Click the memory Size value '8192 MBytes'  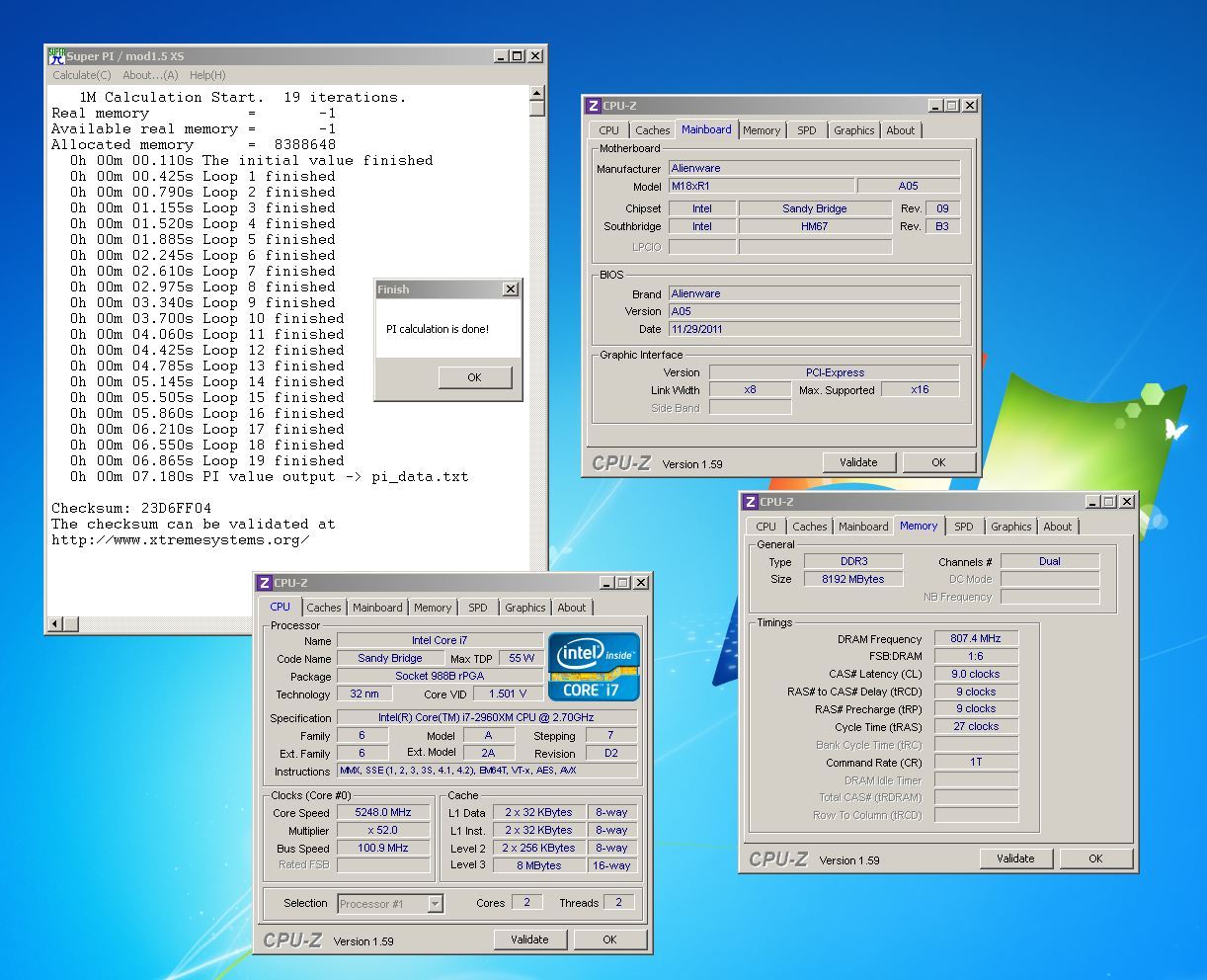coord(852,579)
